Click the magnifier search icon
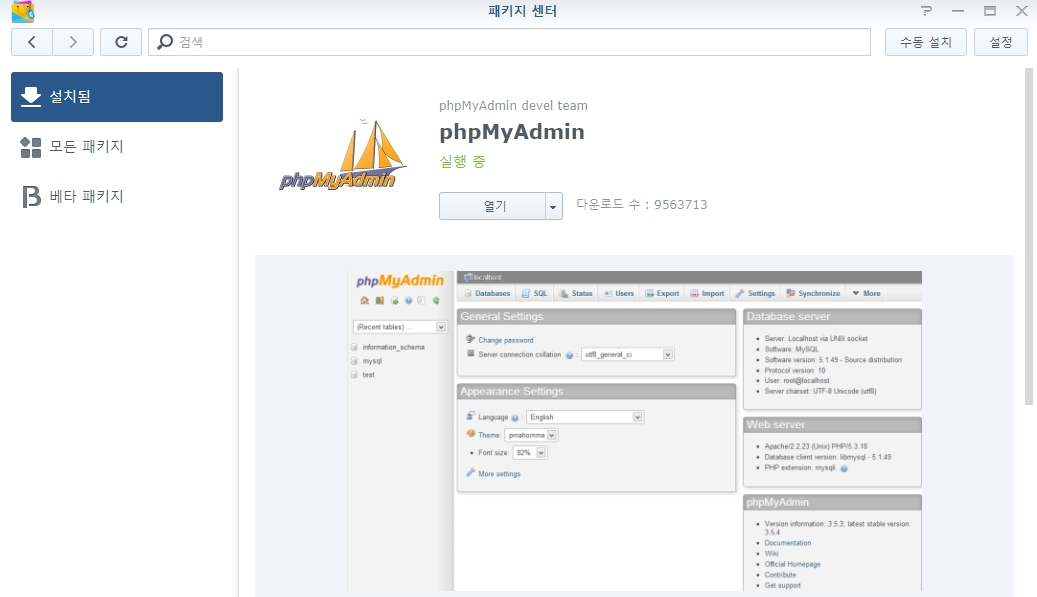This screenshot has width=1037, height=597. [165, 42]
